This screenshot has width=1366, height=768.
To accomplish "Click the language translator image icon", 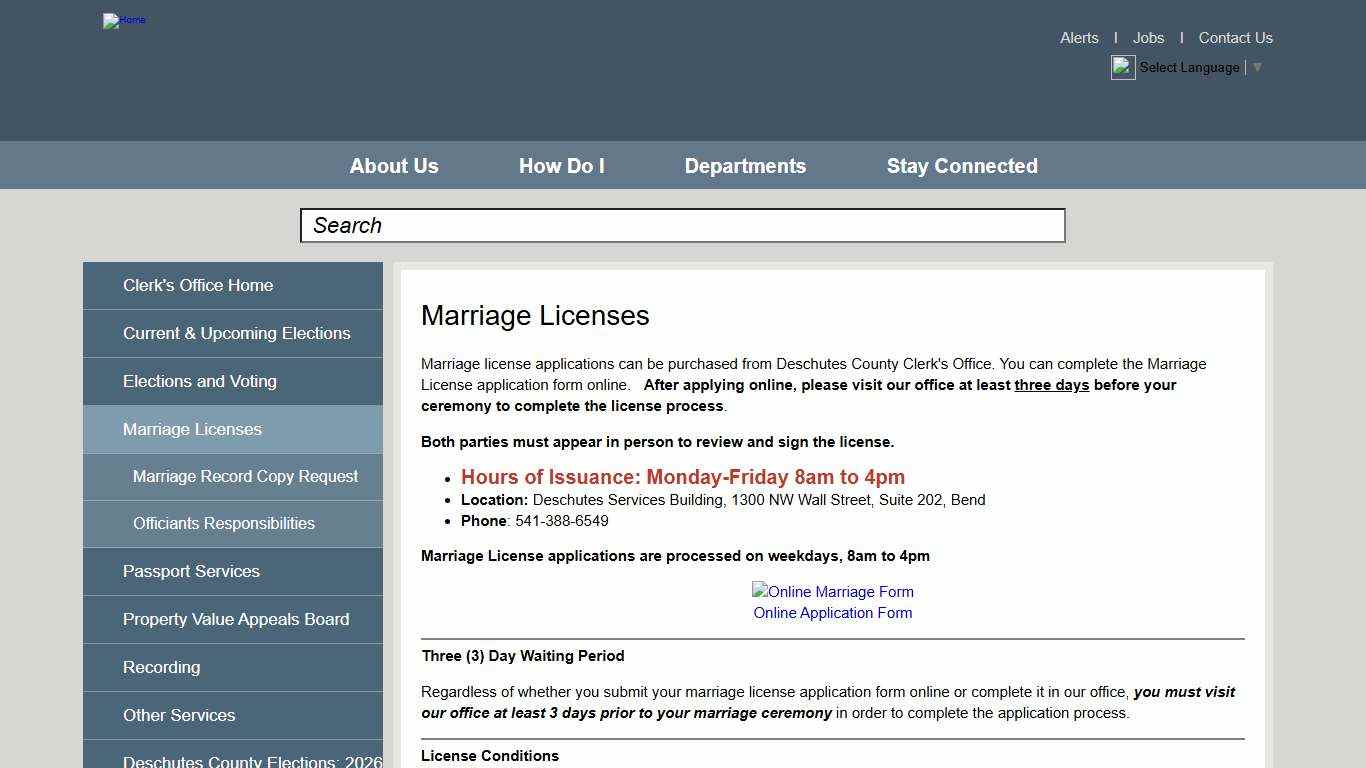I will pyautogui.click(x=1122, y=67).
